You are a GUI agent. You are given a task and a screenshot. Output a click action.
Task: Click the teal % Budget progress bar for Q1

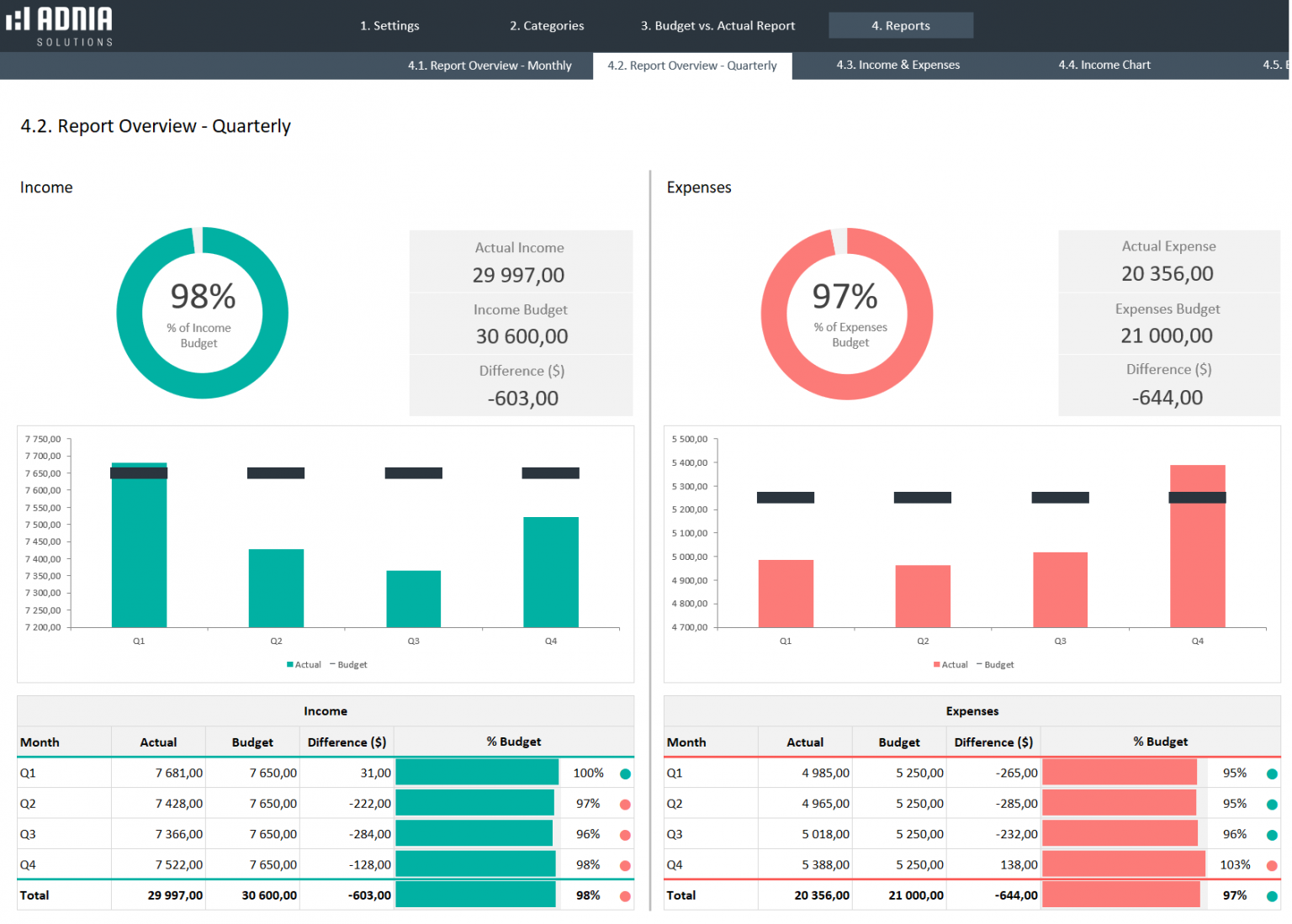(x=476, y=773)
